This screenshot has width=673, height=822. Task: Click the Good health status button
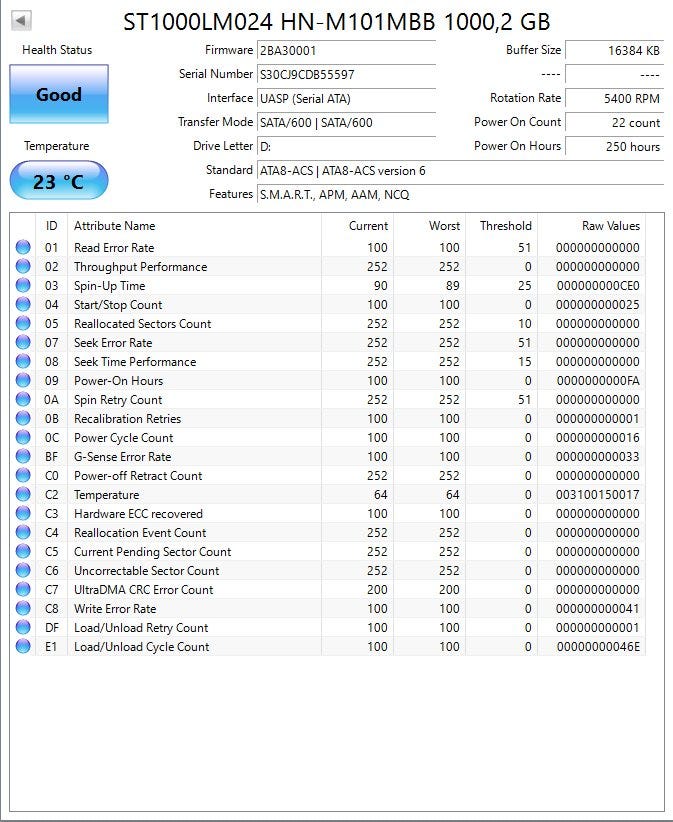point(58,95)
